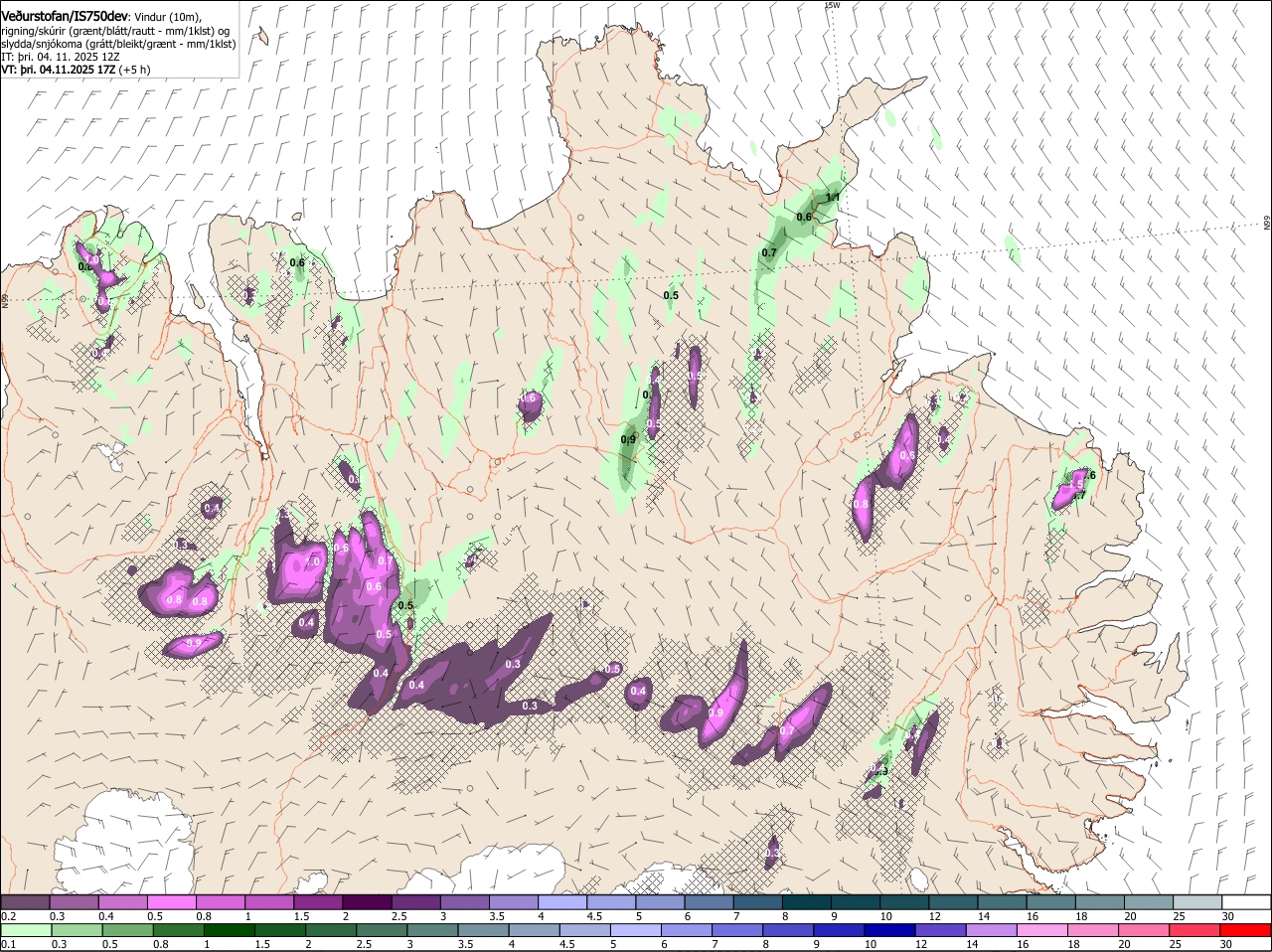The height and width of the screenshot is (952, 1272).
Task: Pick upper legend swatch starting at 20
Action: point(1150,902)
